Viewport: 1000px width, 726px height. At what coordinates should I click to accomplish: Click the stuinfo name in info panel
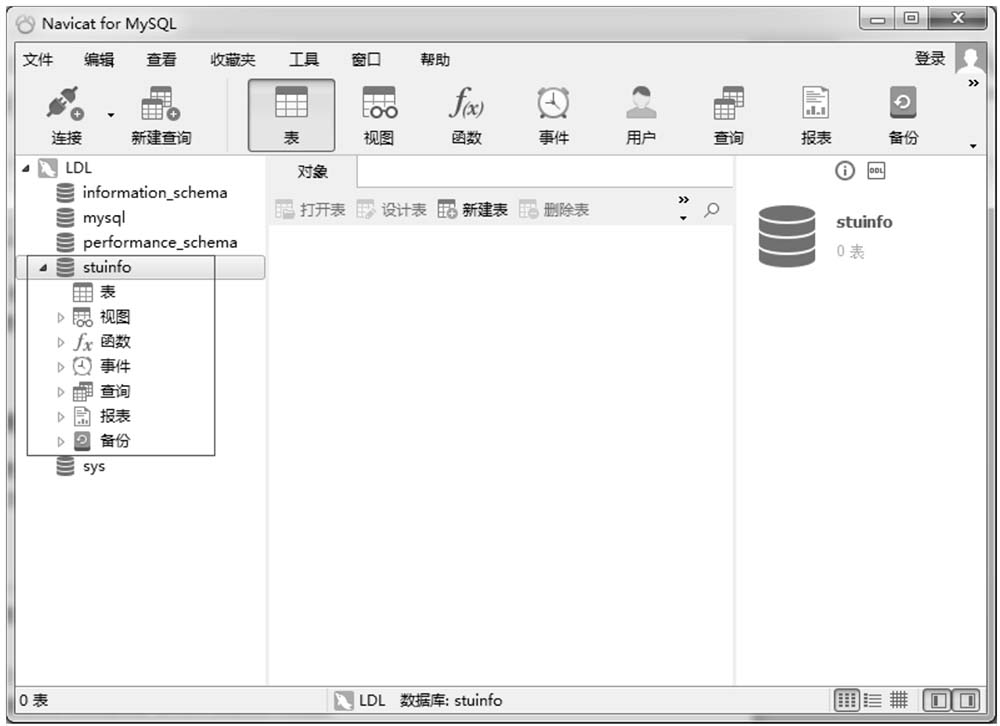click(864, 222)
